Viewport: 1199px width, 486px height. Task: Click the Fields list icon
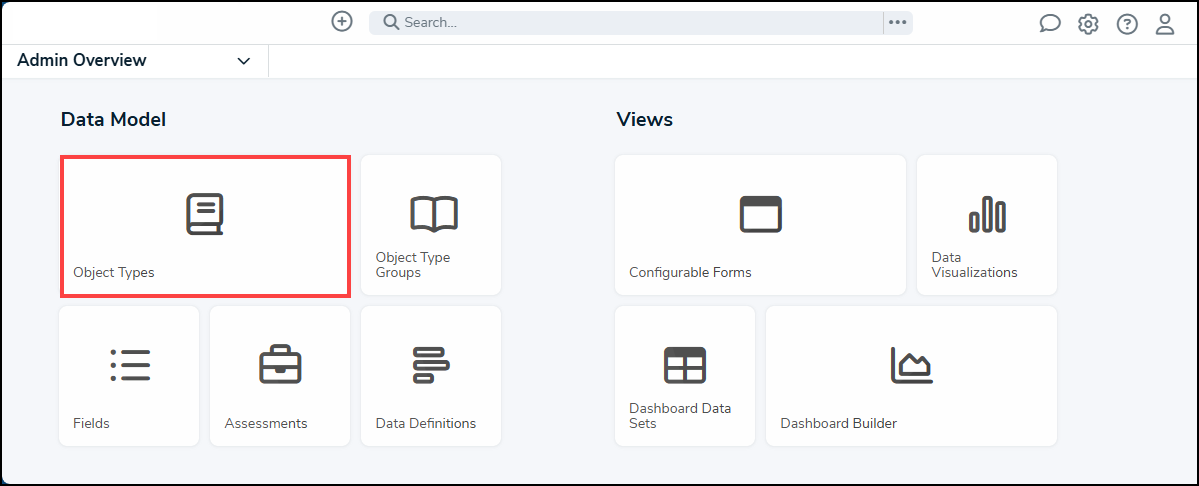129,365
